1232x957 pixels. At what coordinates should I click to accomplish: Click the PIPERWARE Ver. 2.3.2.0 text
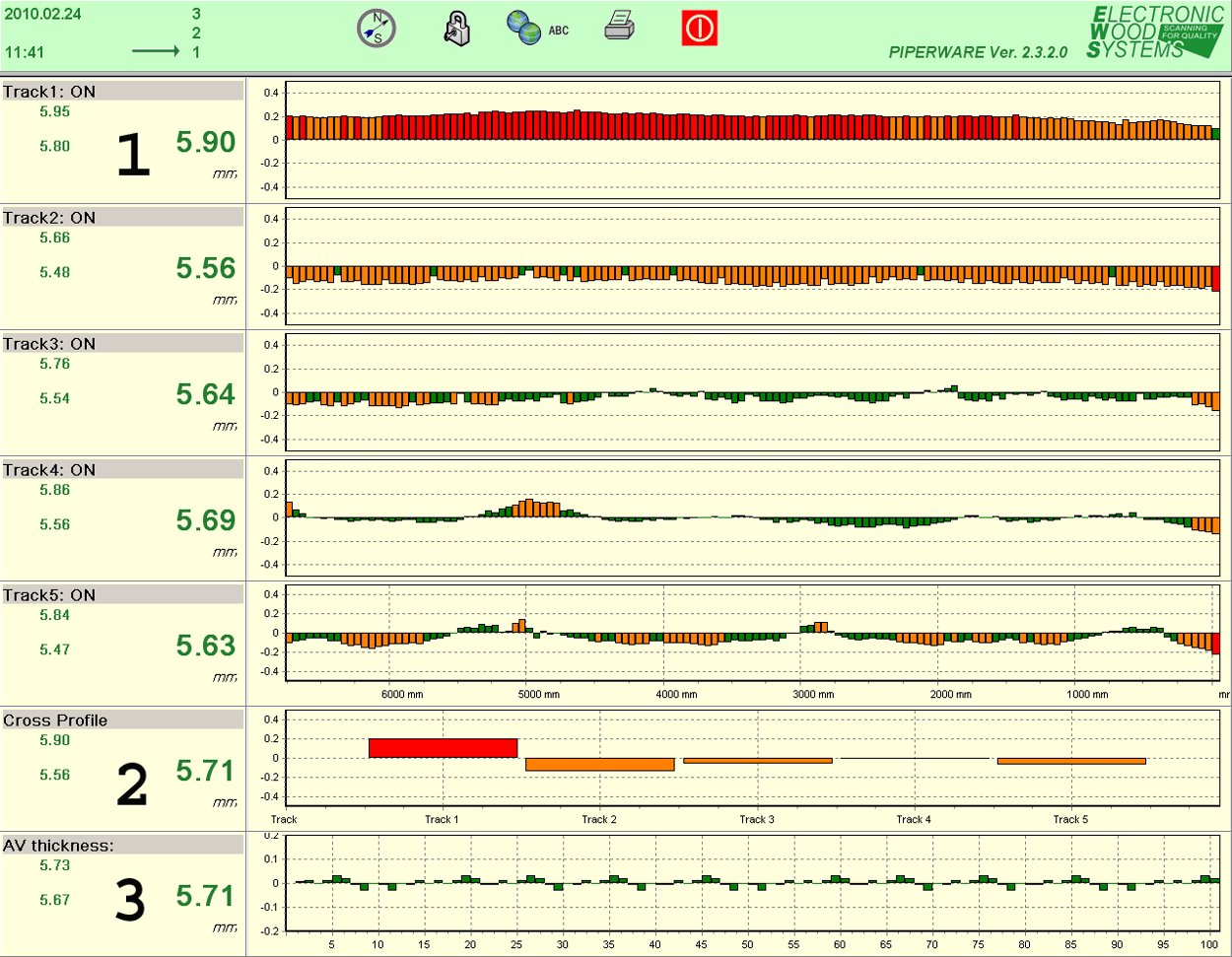(977, 53)
